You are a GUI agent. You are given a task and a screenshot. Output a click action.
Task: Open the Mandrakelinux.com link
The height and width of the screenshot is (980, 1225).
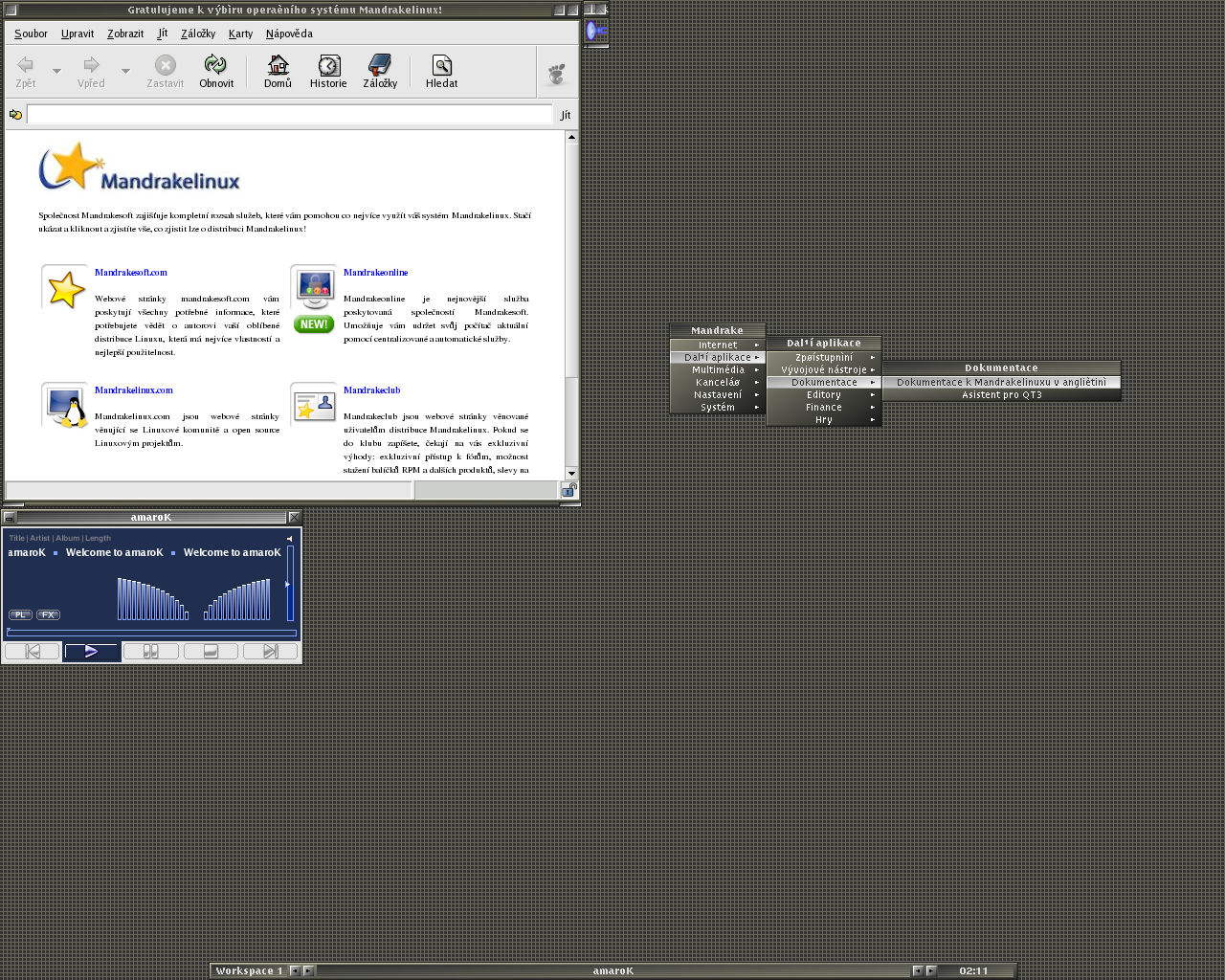tap(134, 390)
